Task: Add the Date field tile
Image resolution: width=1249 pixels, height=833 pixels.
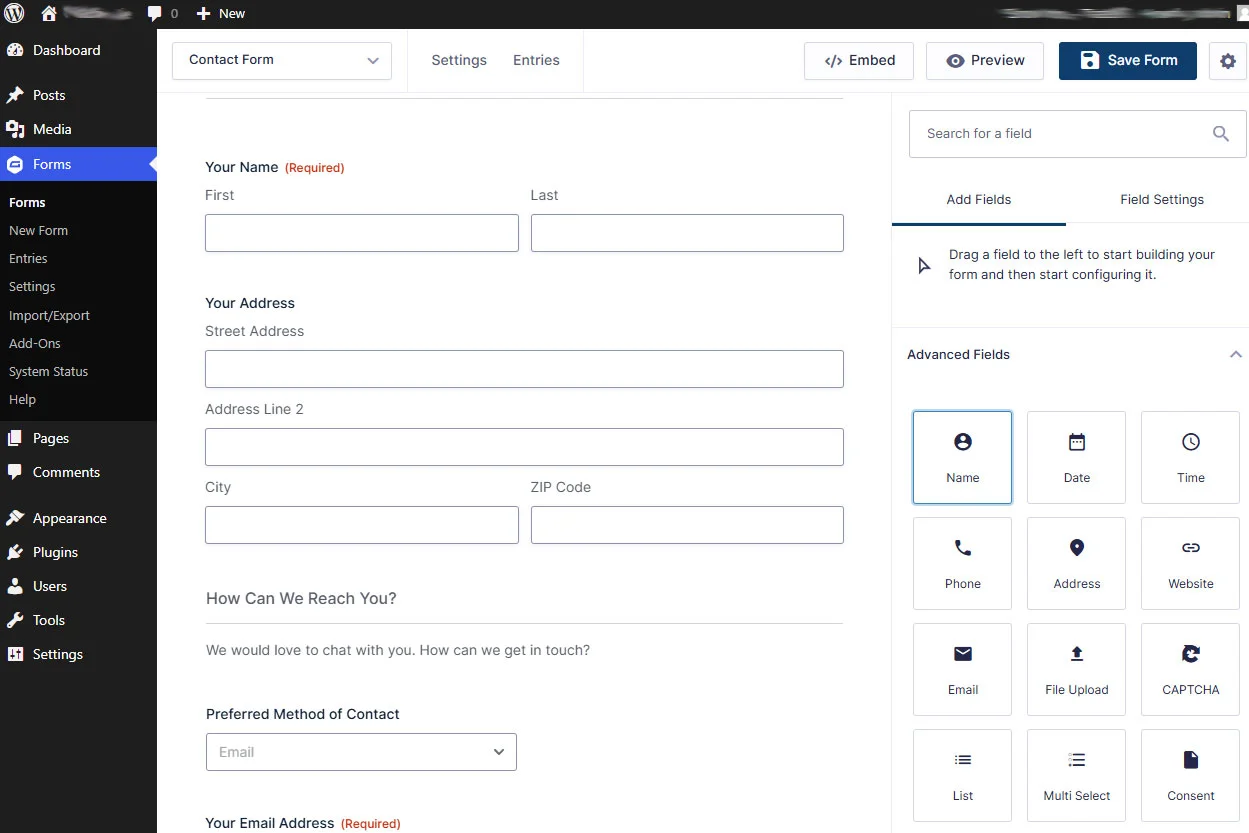Action: pos(1076,457)
